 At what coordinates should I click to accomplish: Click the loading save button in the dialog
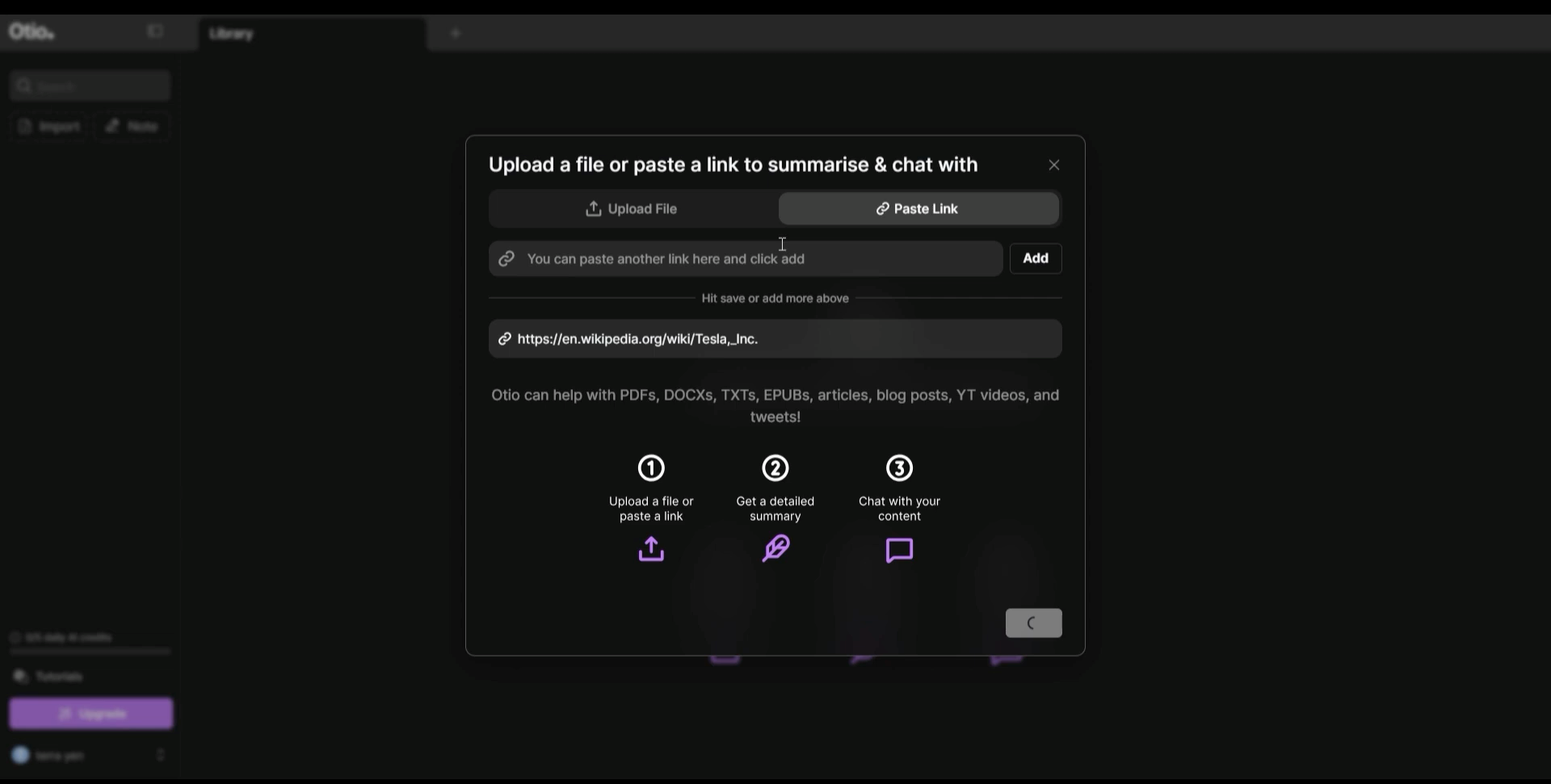tap(1034, 623)
